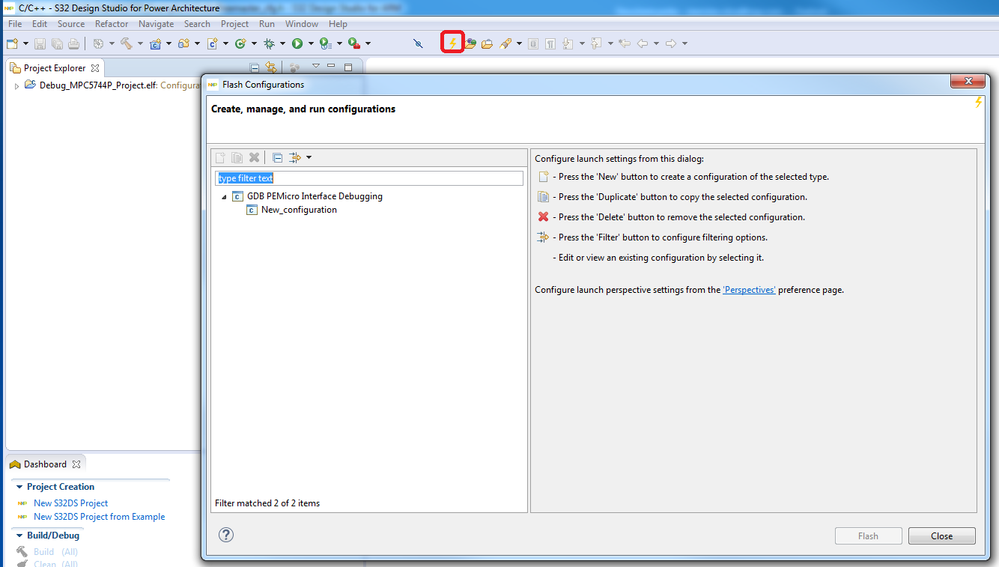Select GDB PEMicro Interface Debugging item
Screen dimensions: 999x567
315,196
